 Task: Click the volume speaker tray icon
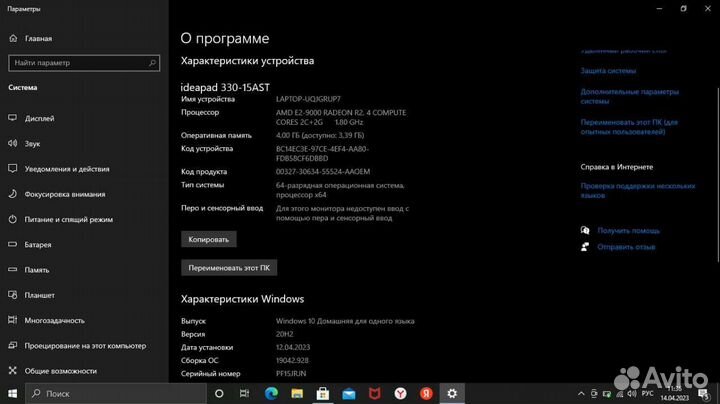pyautogui.click(x=632, y=393)
